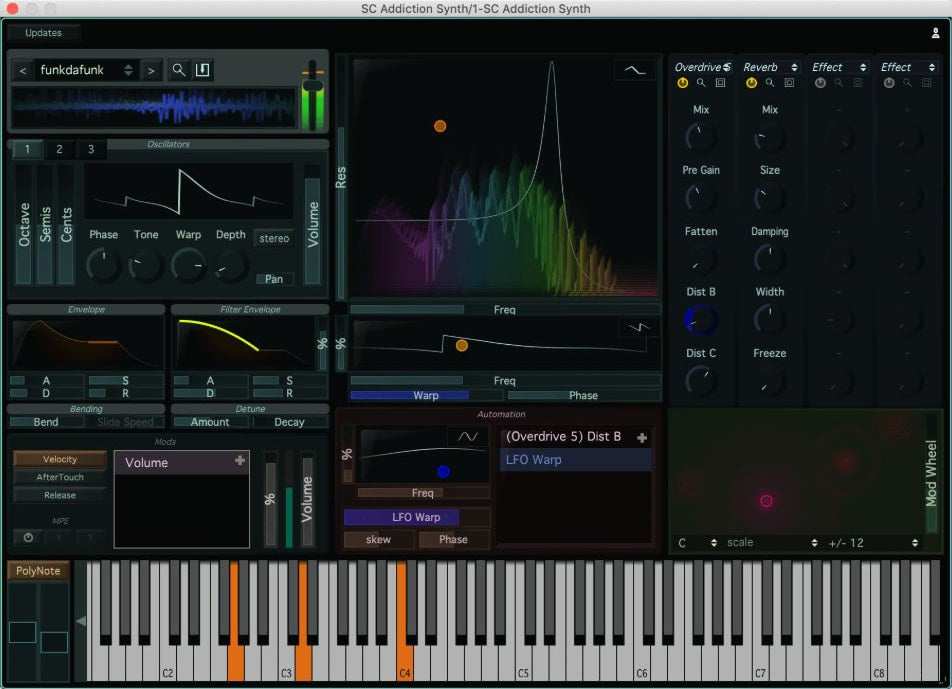Toggle stereo mode for oscillator 1
Image resolution: width=952 pixels, height=689 pixels.
point(274,239)
